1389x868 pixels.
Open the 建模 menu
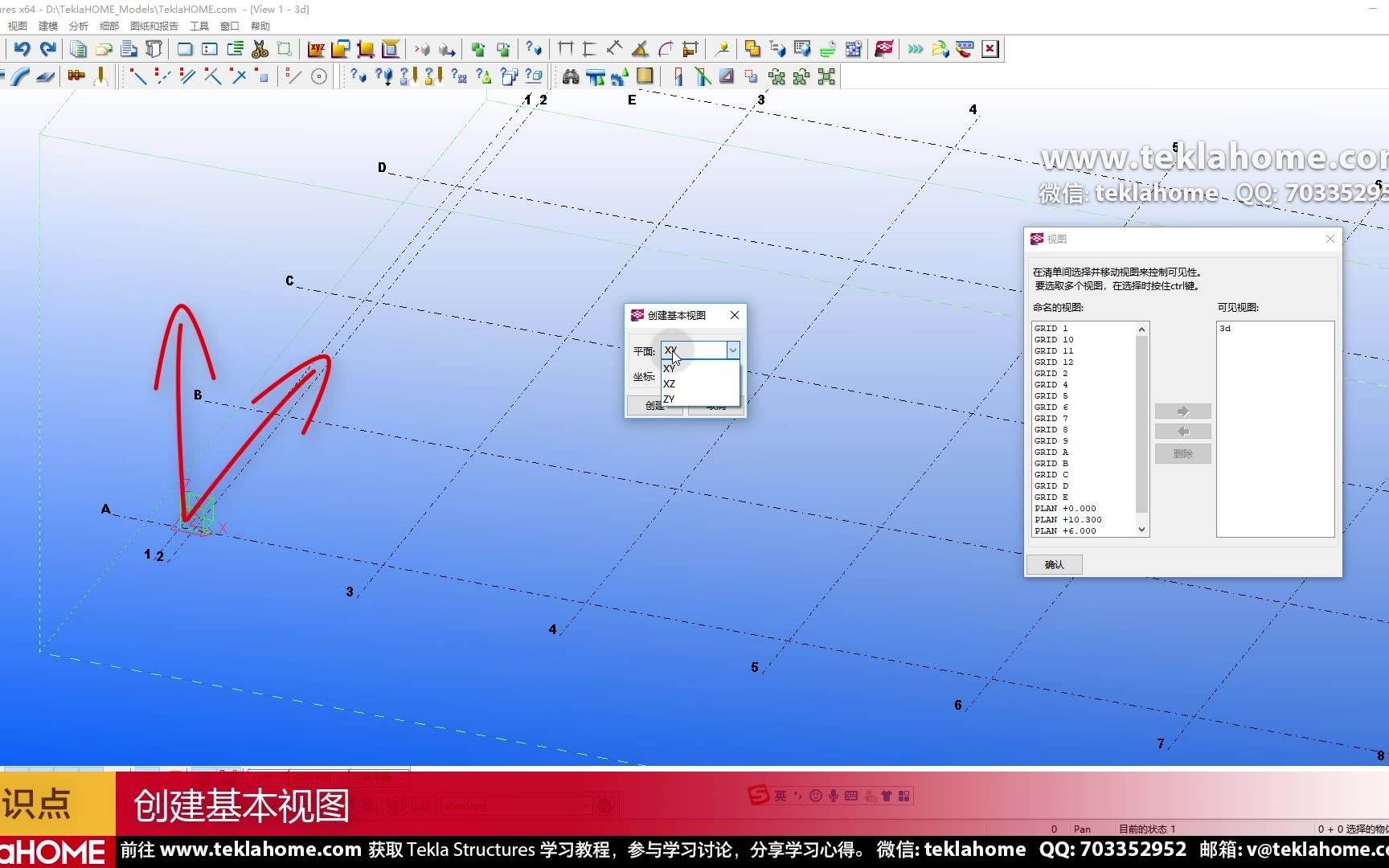click(48, 26)
